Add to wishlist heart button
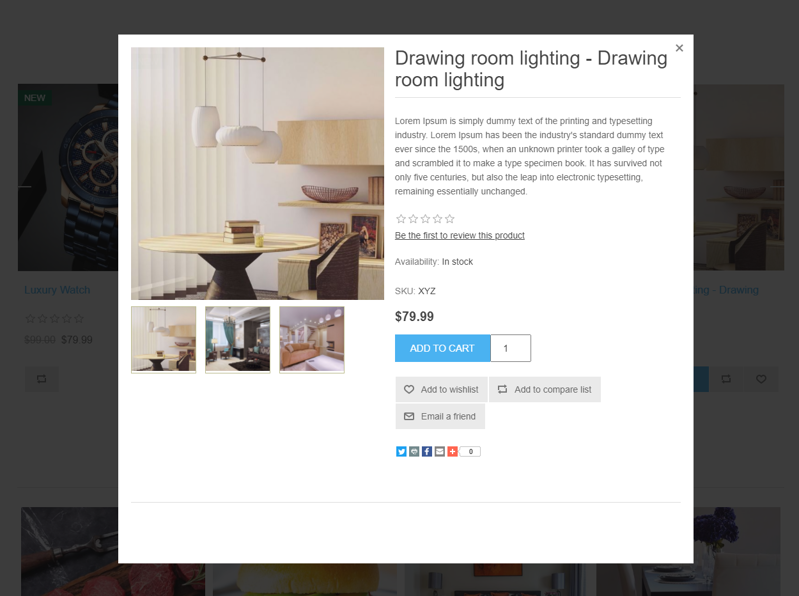 [x=441, y=389]
